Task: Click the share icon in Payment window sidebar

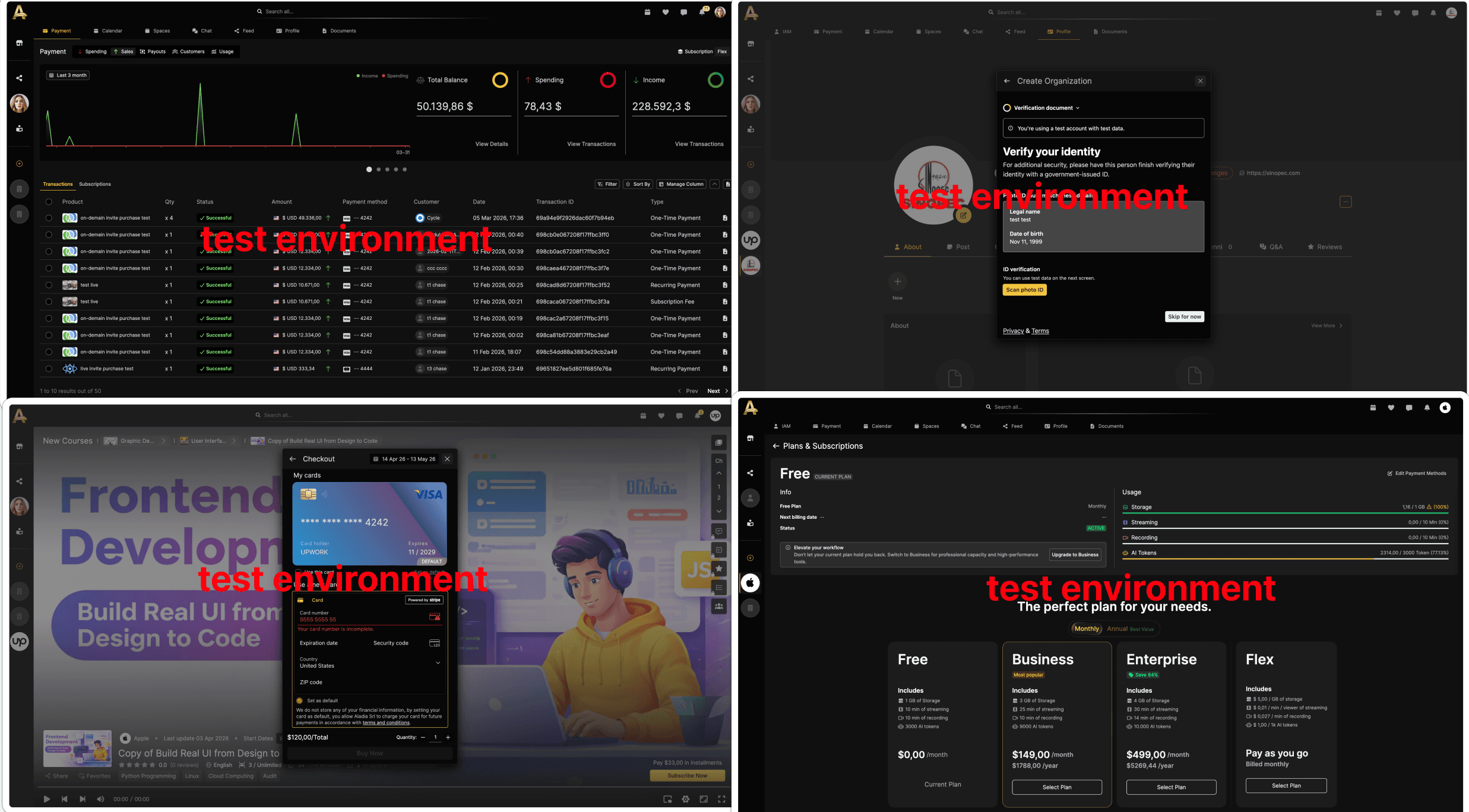Action: (x=20, y=78)
